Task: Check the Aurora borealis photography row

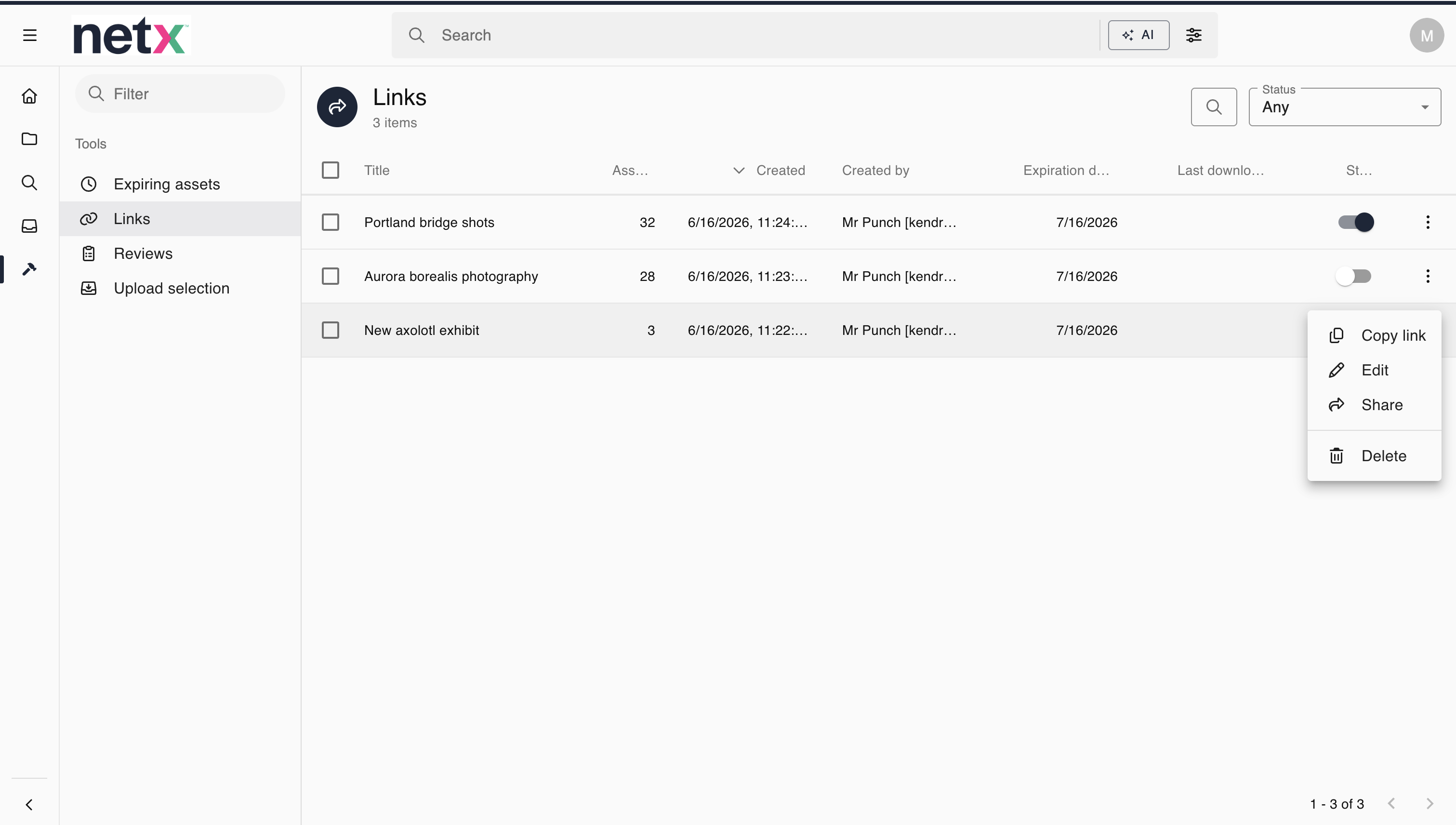Action: coord(331,276)
